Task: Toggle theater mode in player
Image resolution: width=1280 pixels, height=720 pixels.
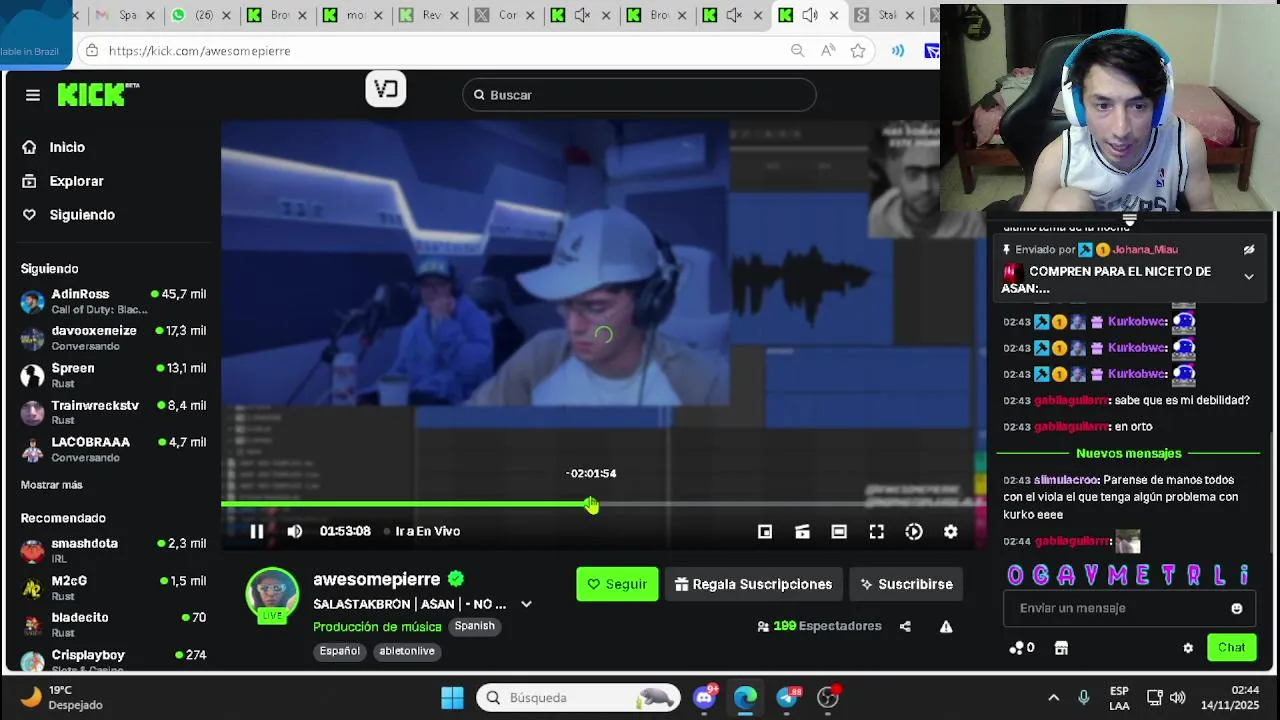Action: tap(839, 532)
